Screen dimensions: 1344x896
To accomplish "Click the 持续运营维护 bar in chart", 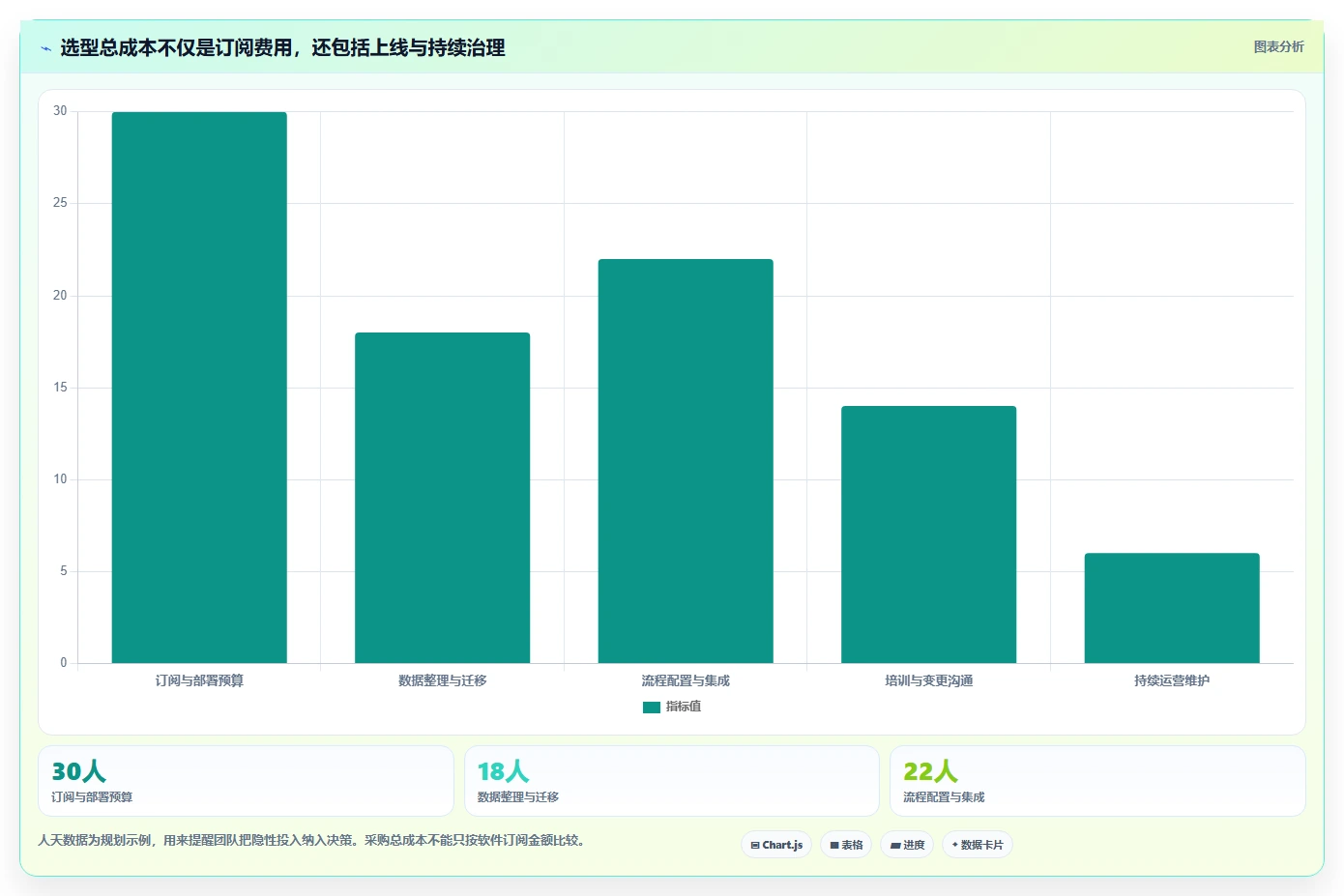I will pyautogui.click(x=1172, y=608).
